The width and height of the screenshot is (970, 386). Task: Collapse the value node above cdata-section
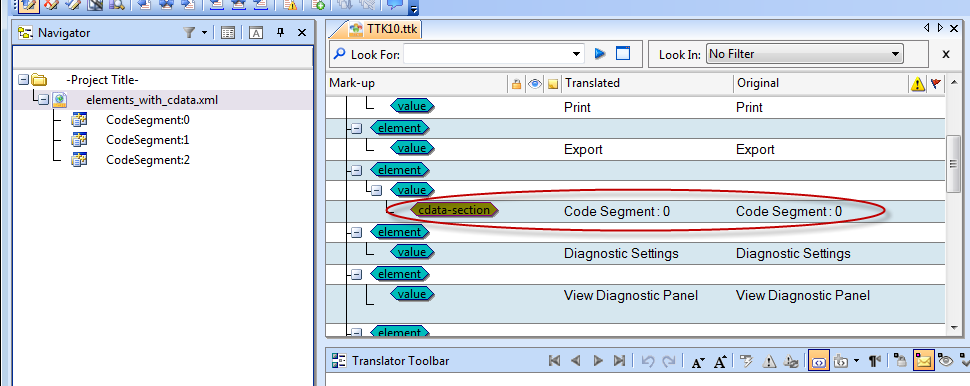click(376, 191)
